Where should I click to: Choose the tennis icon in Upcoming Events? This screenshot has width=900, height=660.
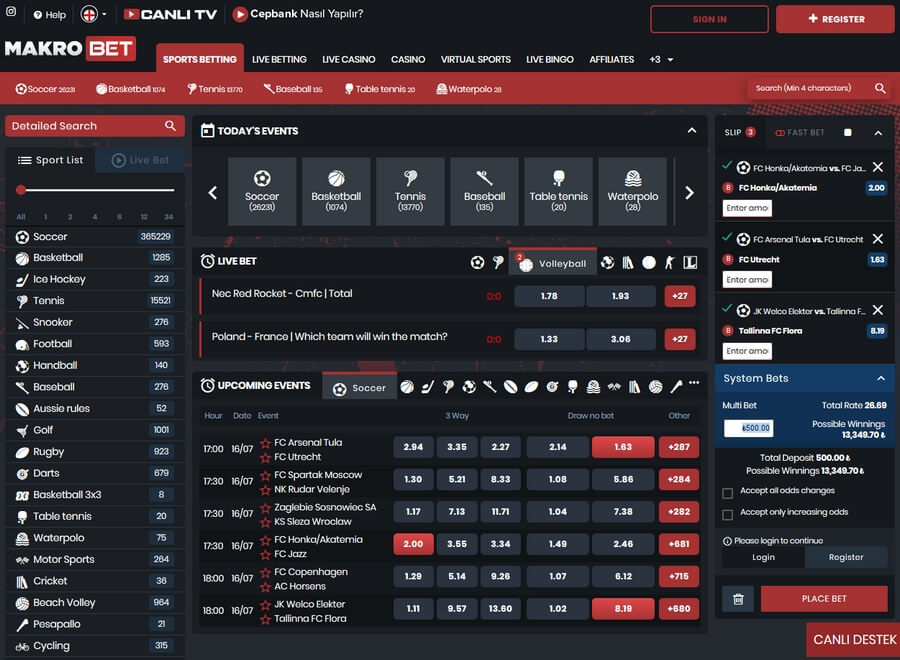pyautogui.click(x=448, y=387)
